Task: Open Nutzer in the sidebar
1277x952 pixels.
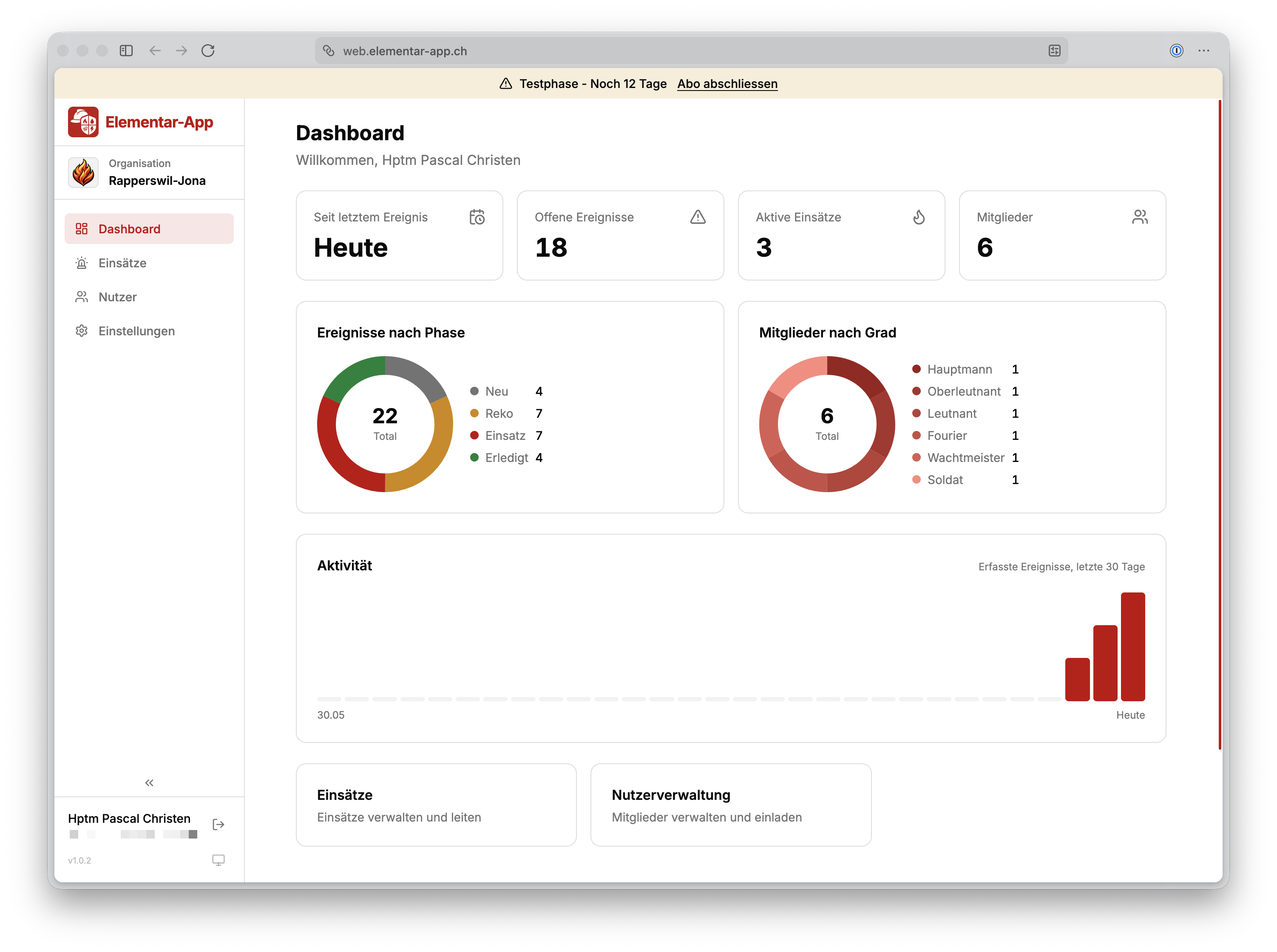Action: tap(149, 297)
